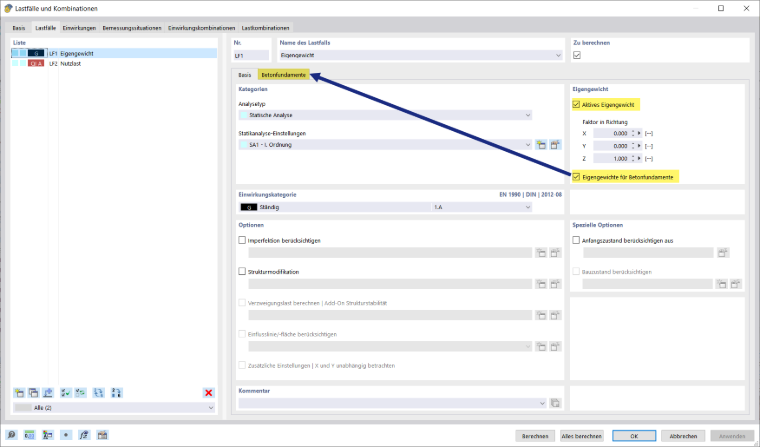Click the Z factor value field
This screenshot has width=760, height=447.
pos(611,159)
